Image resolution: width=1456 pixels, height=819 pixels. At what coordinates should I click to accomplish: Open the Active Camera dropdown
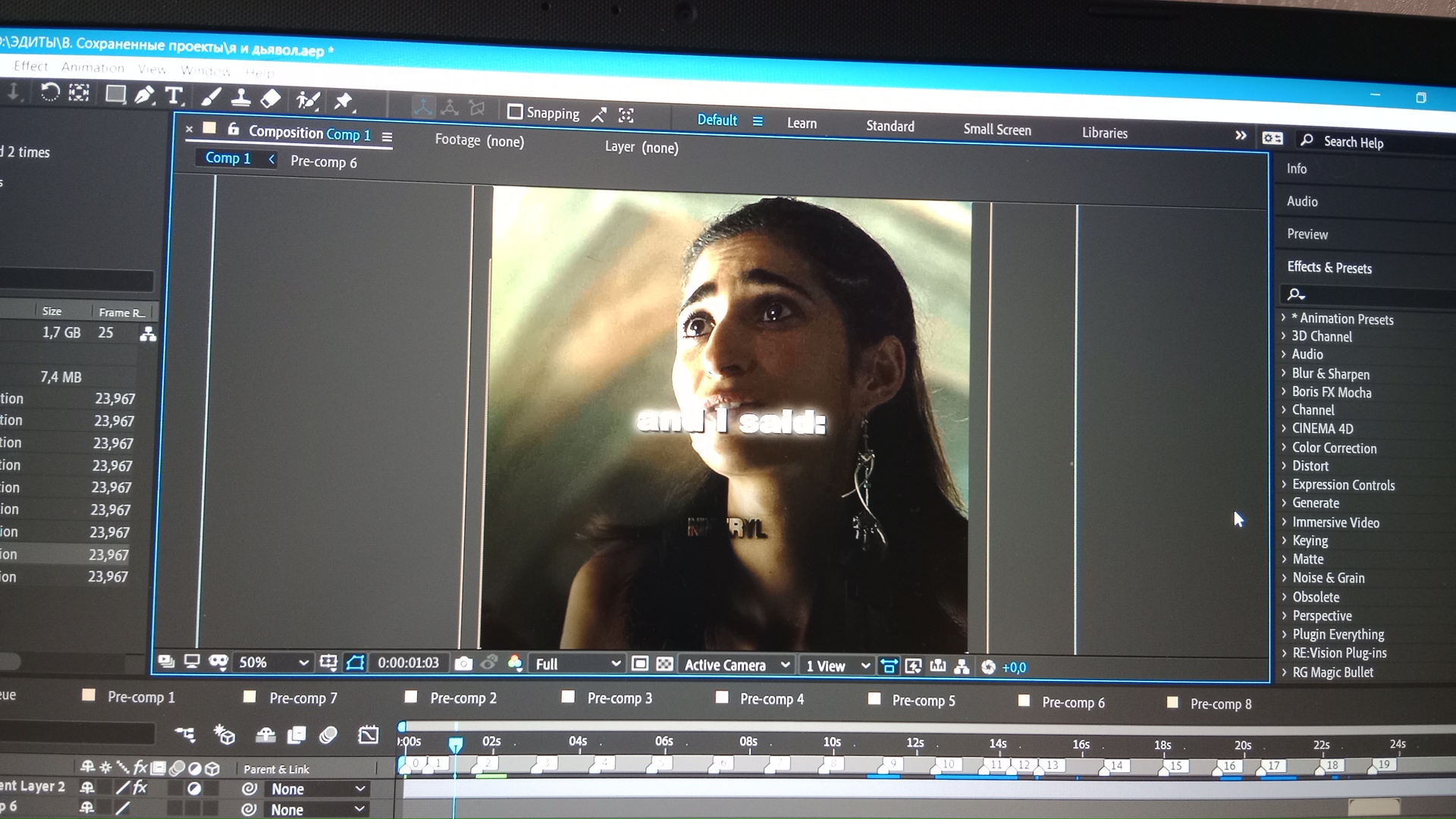736,665
